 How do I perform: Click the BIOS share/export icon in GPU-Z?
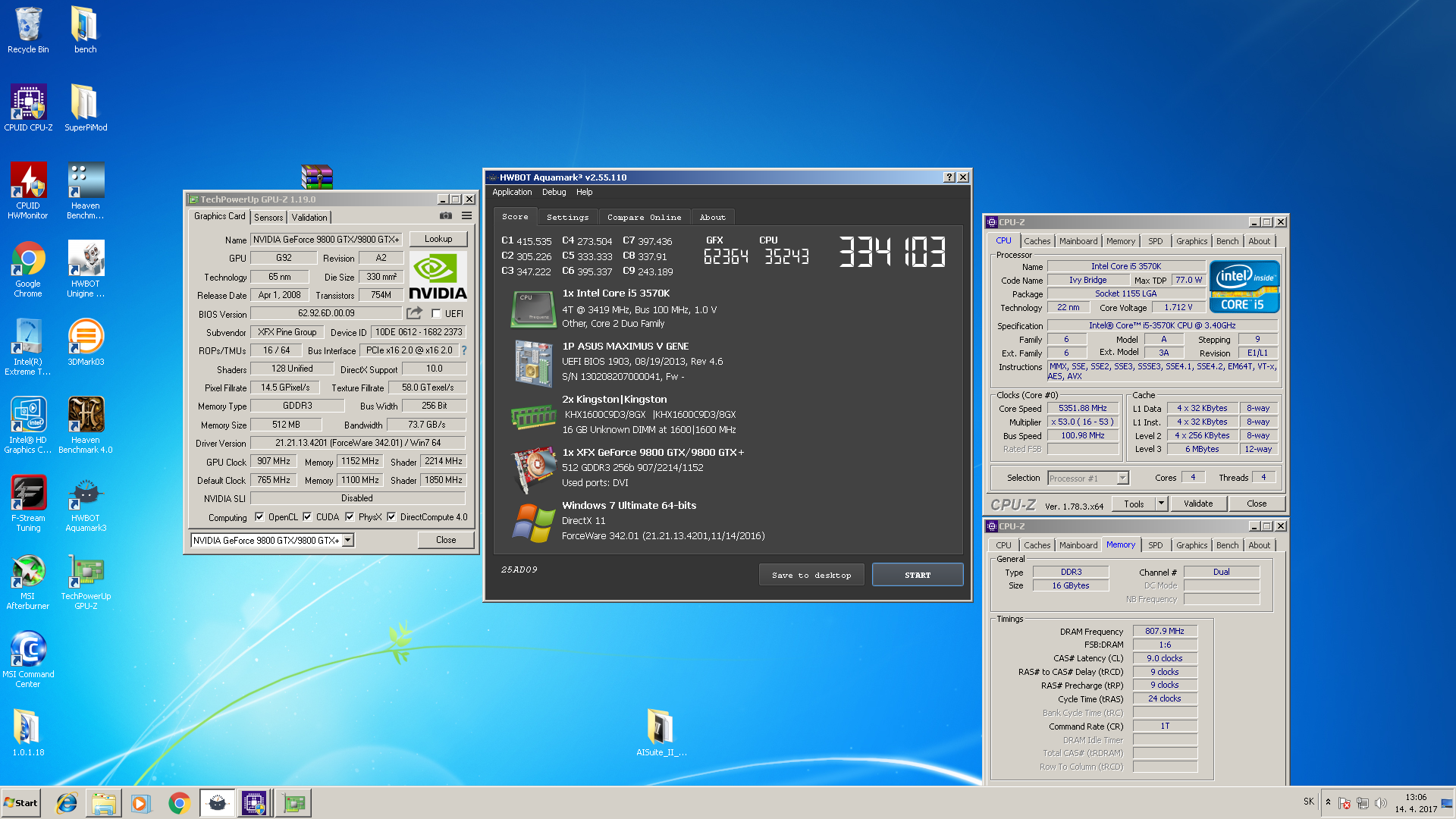click(x=414, y=313)
